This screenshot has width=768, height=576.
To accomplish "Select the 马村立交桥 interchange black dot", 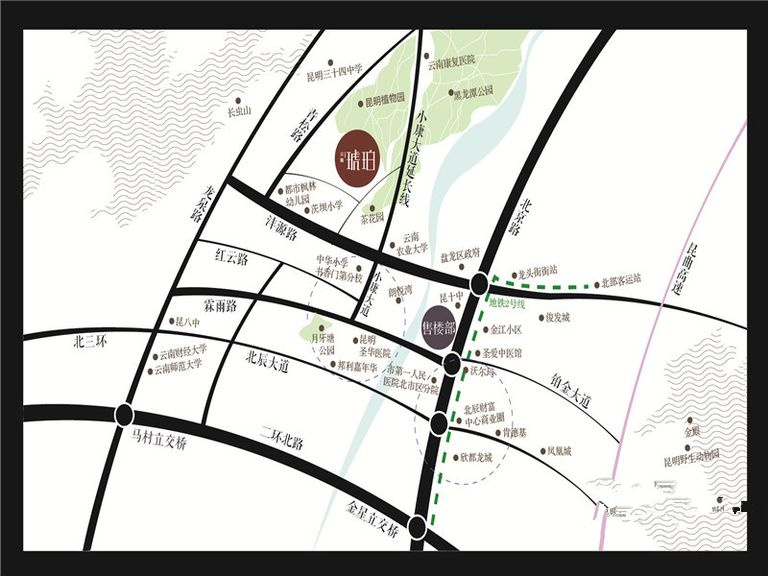I will coord(124,413).
